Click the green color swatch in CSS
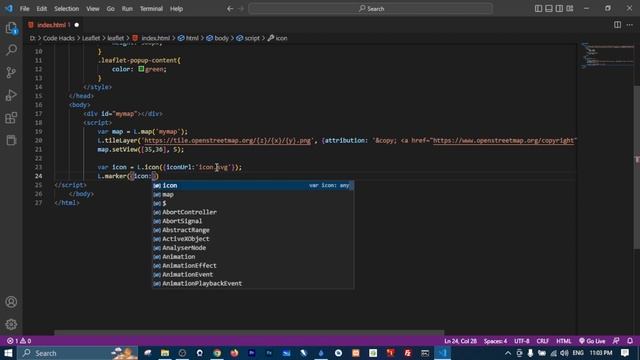Image resolution: width=640 pixels, height=360 pixels. 141,69
